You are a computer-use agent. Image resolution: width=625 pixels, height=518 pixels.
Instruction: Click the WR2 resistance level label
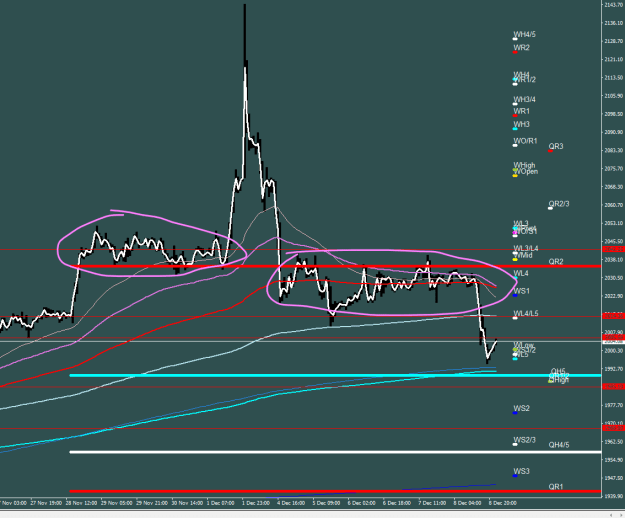tap(521, 48)
